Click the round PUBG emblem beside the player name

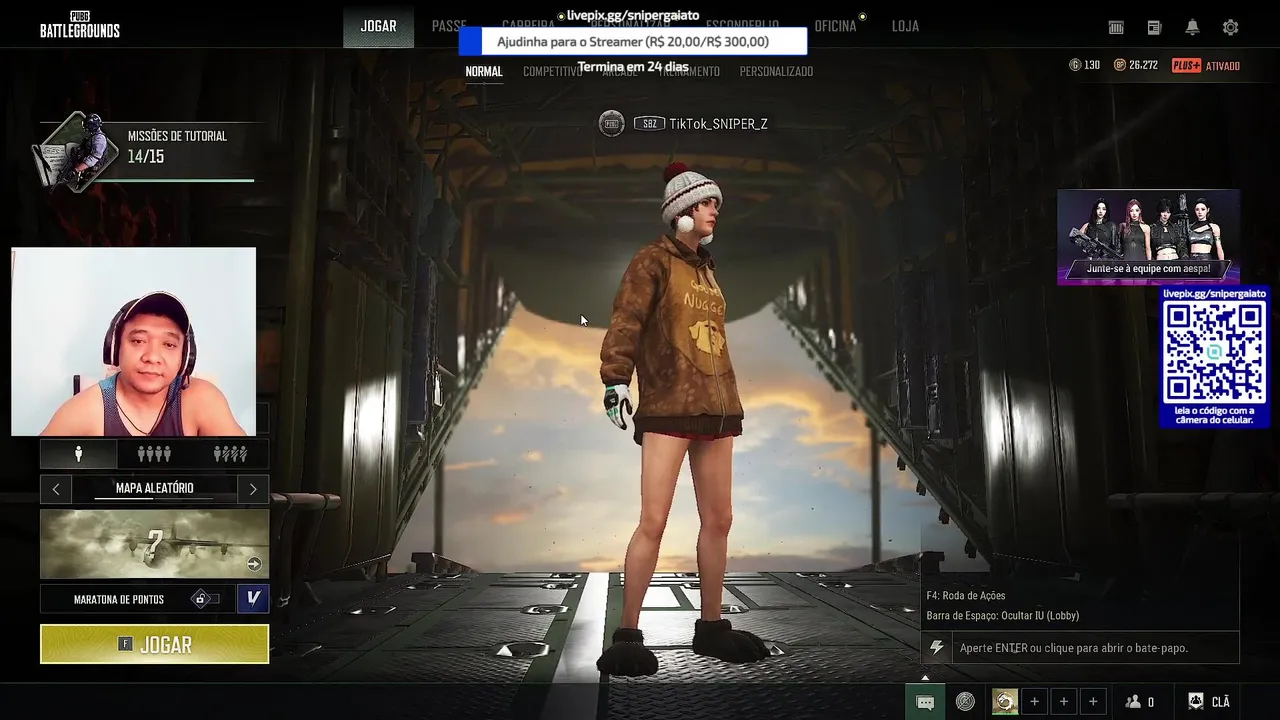click(611, 124)
